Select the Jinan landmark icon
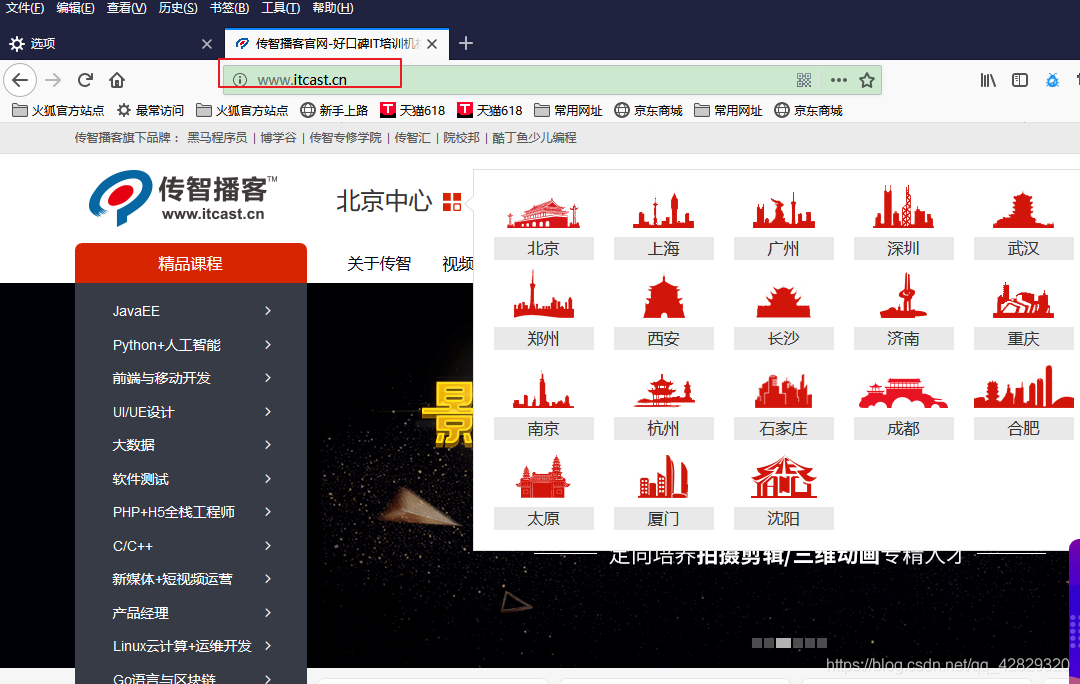 (x=903, y=295)
